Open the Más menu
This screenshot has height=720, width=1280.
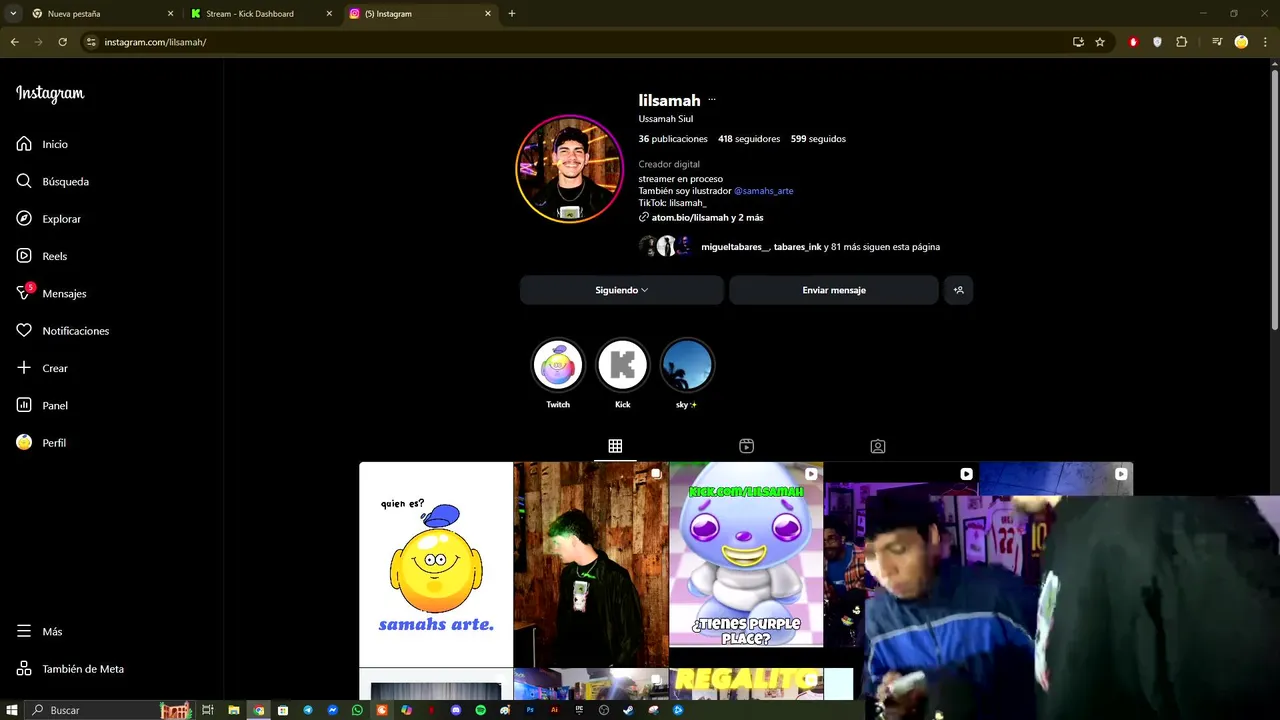(x=39, y=631)
